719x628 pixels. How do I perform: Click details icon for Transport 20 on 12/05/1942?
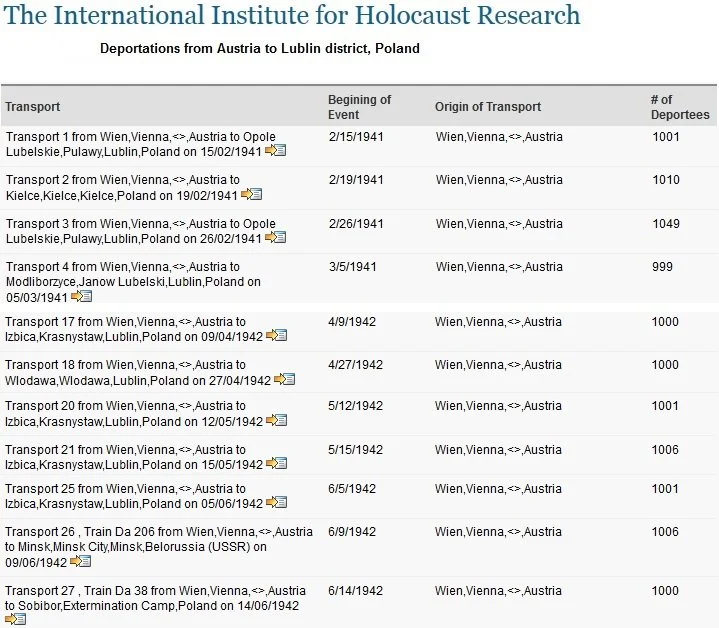click(x=277, y=420)
